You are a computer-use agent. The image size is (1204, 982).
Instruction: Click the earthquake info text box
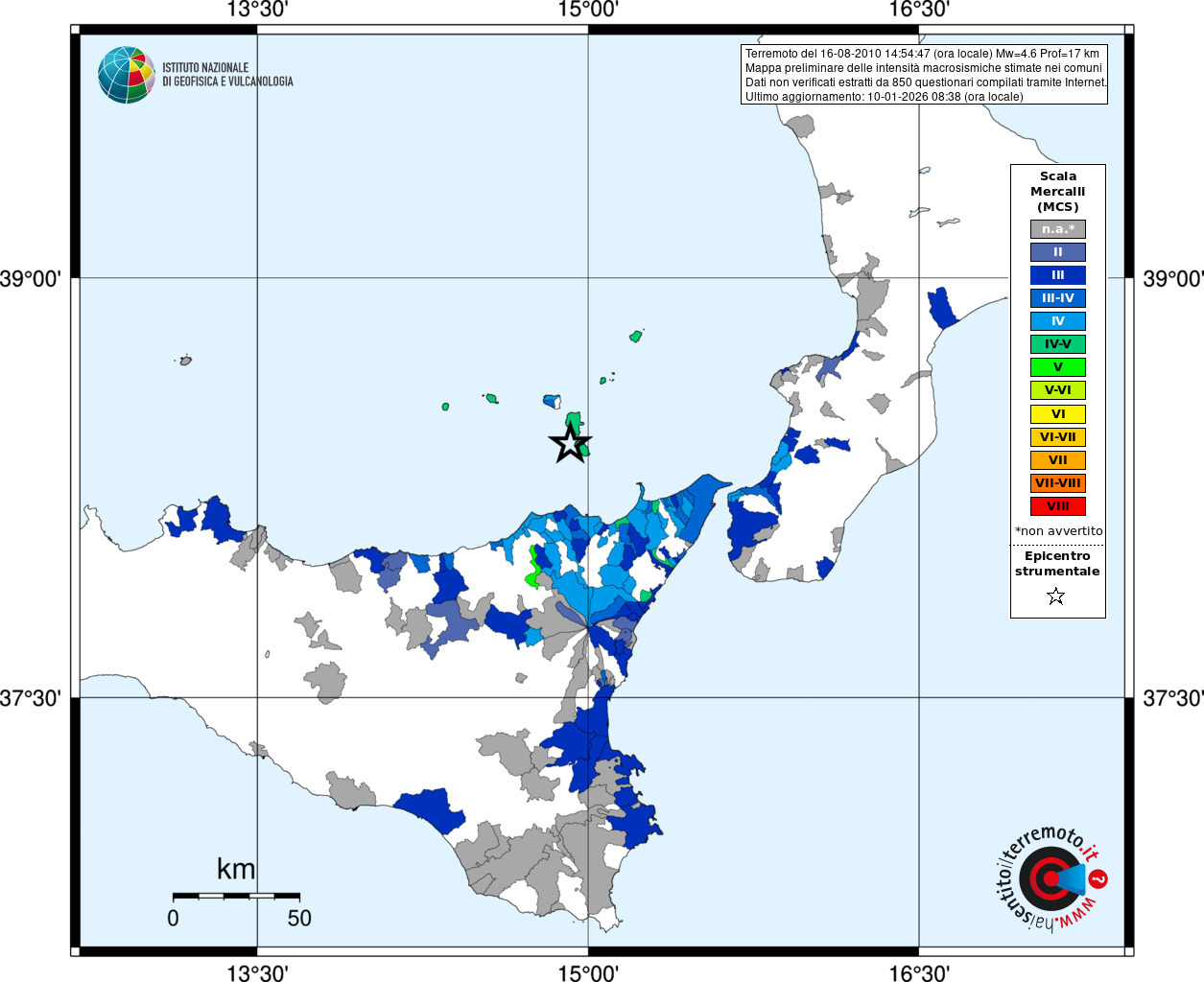click(x=925, y=75)
